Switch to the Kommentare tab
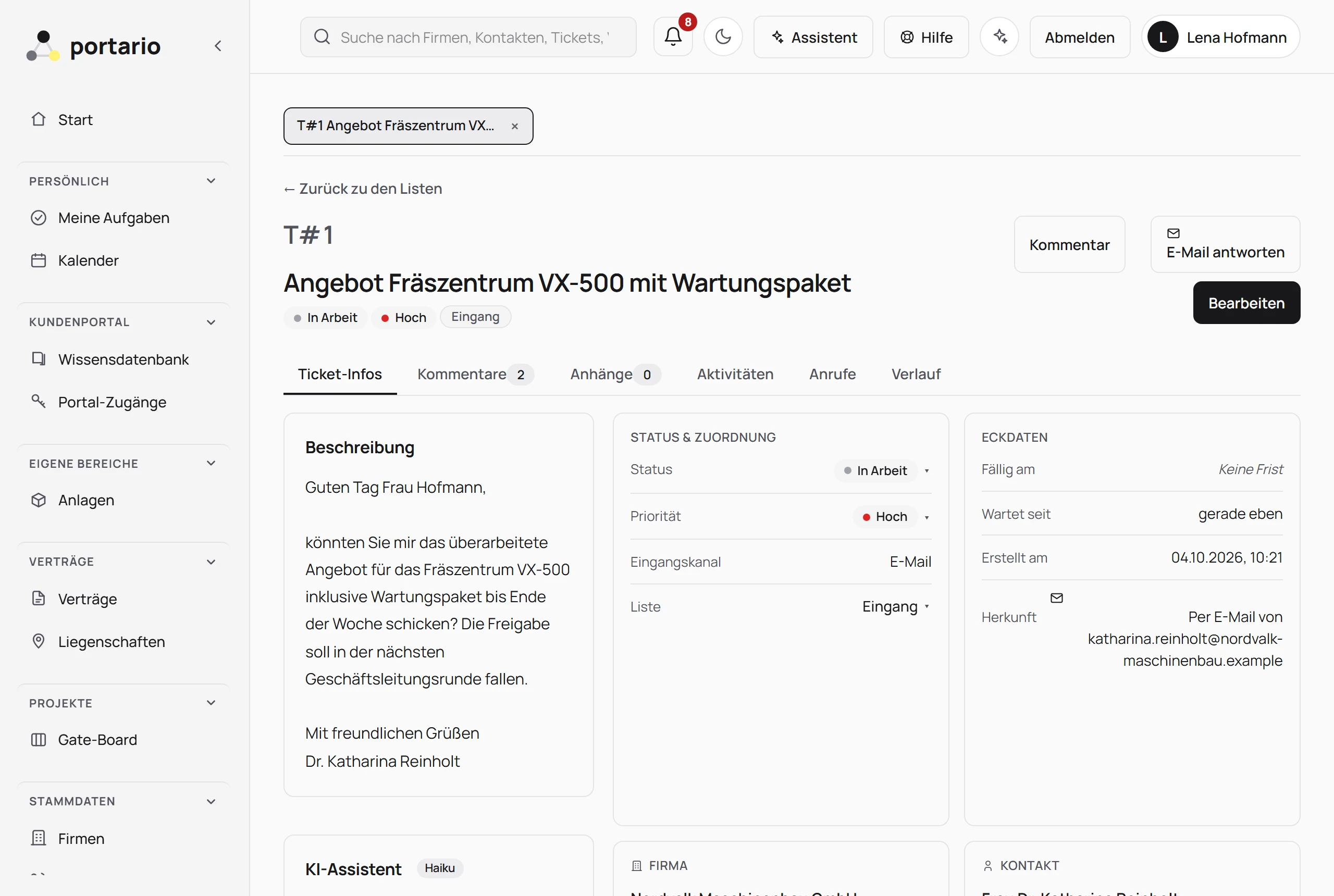Screen dimensions: 1334x896 (475, 374)
